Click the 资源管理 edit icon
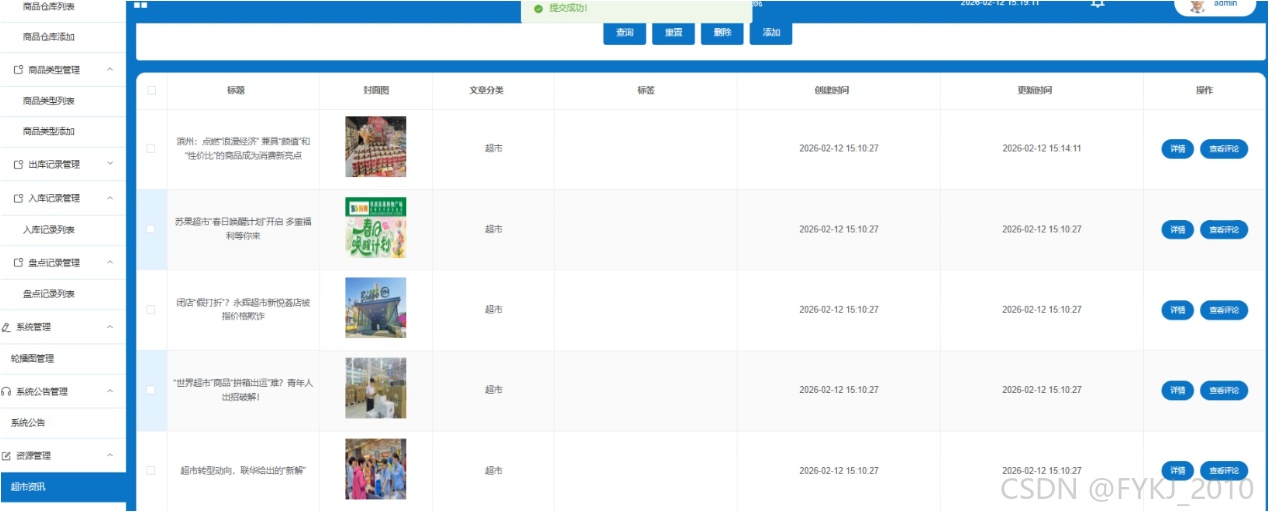The height and width of the screenshot is (512, 1269). click(x=7, y=456)
